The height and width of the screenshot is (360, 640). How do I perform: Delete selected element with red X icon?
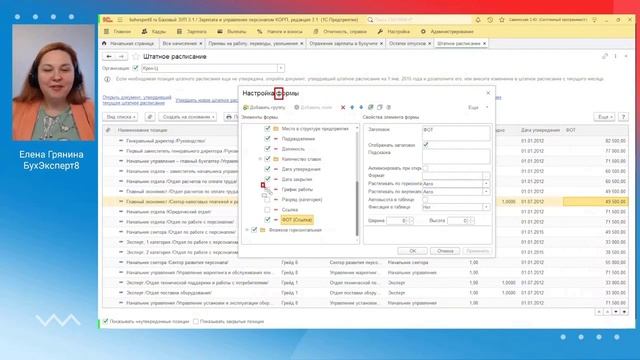tap(343, 107)
